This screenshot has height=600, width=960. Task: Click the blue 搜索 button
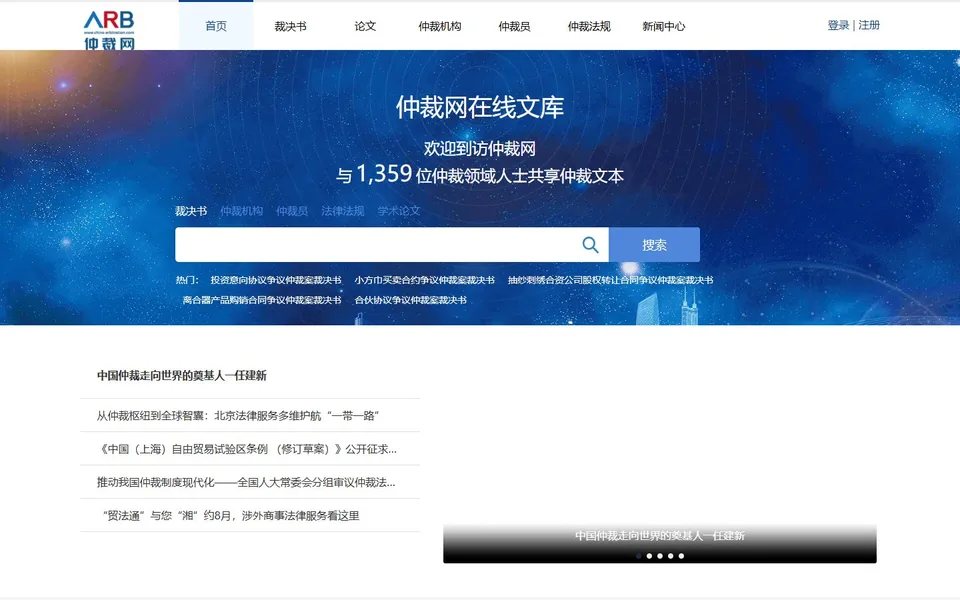pos(654,245)
